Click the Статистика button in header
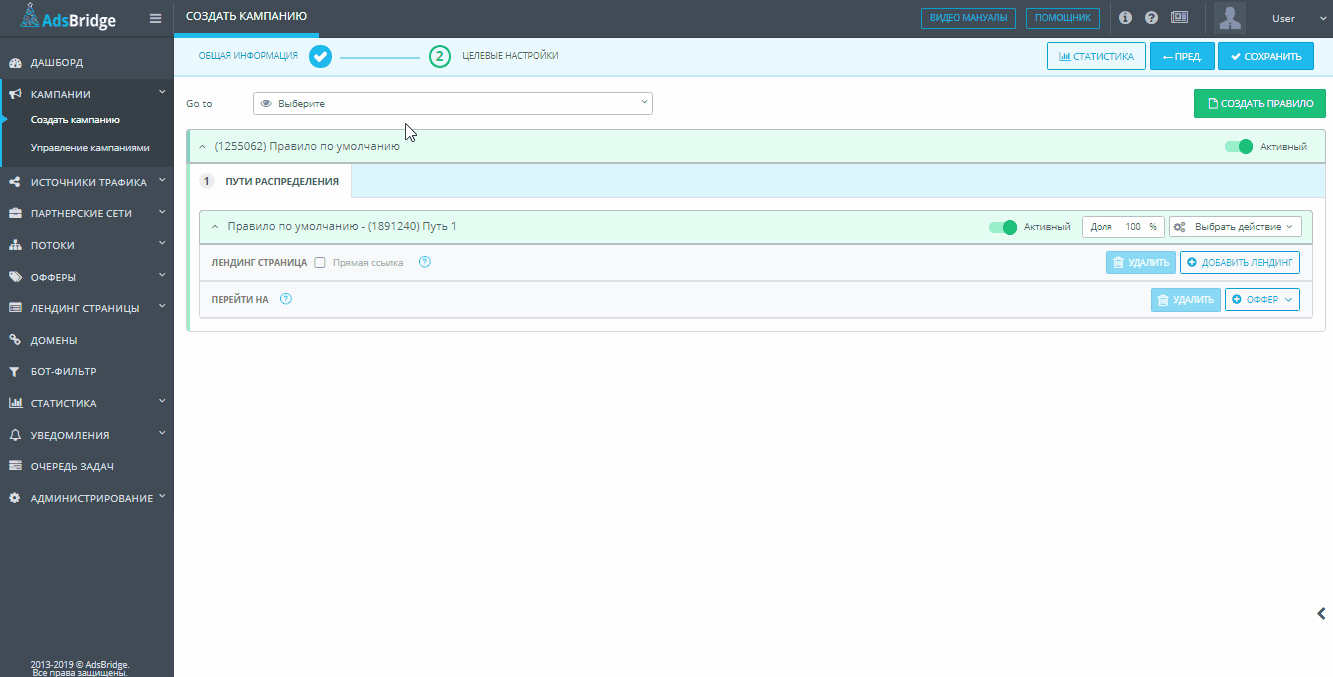Viewport: 1333px width, 677px height. click(x=1096, y=56)
